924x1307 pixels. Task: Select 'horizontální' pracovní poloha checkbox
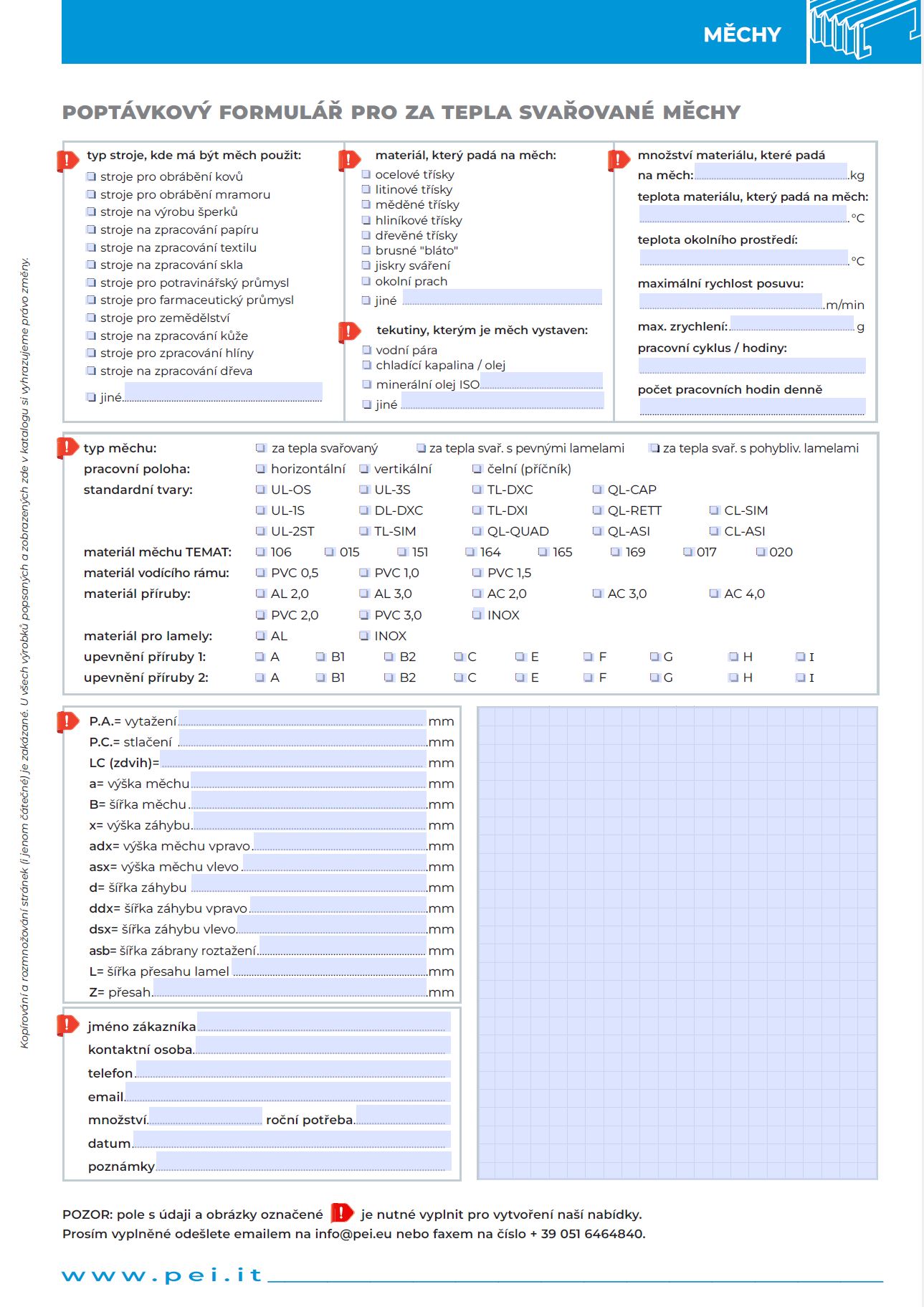(261, 469)
